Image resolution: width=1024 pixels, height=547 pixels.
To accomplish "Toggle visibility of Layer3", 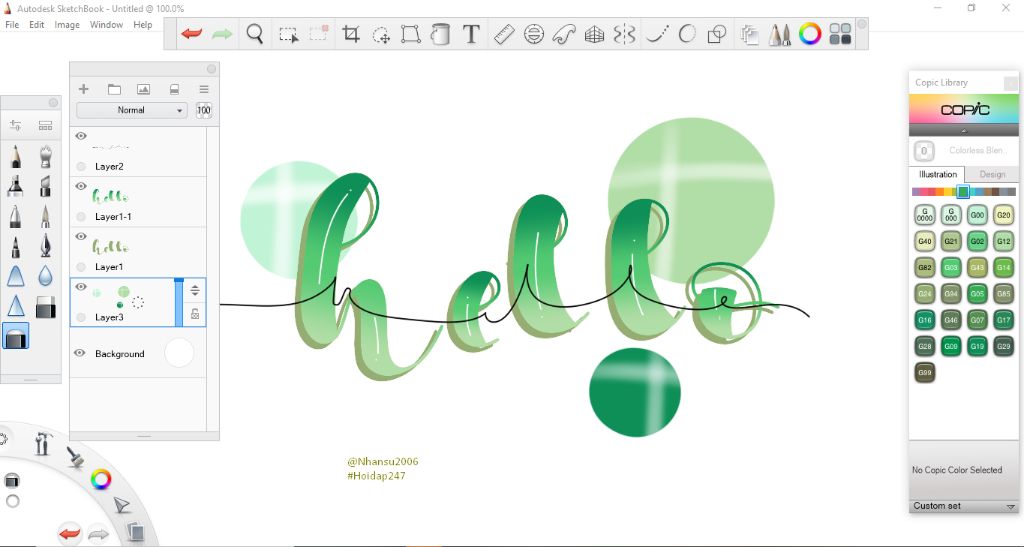I will pos(81,287).
